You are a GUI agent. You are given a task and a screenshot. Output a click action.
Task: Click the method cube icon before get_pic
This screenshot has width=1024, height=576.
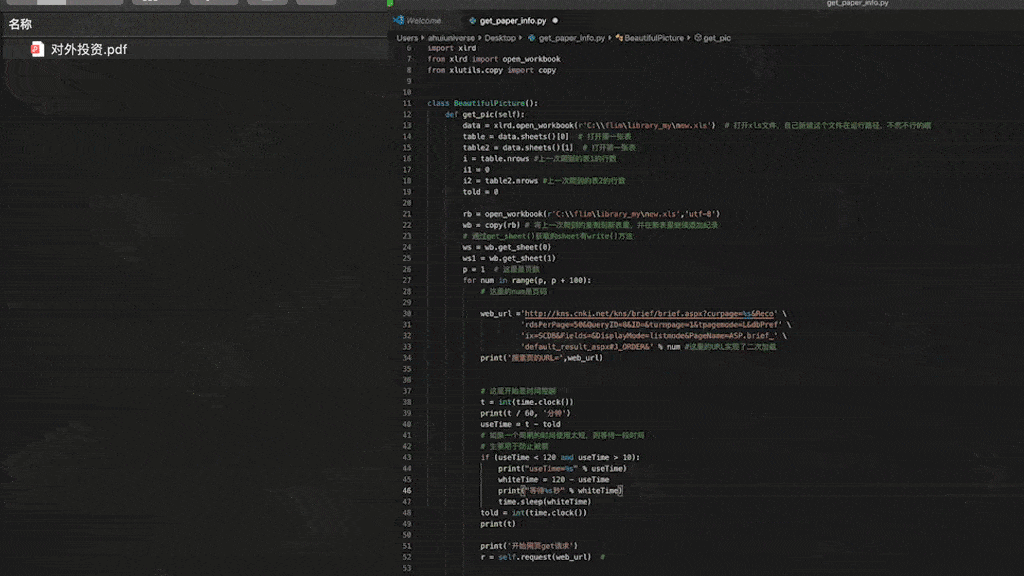pos(698,38)
